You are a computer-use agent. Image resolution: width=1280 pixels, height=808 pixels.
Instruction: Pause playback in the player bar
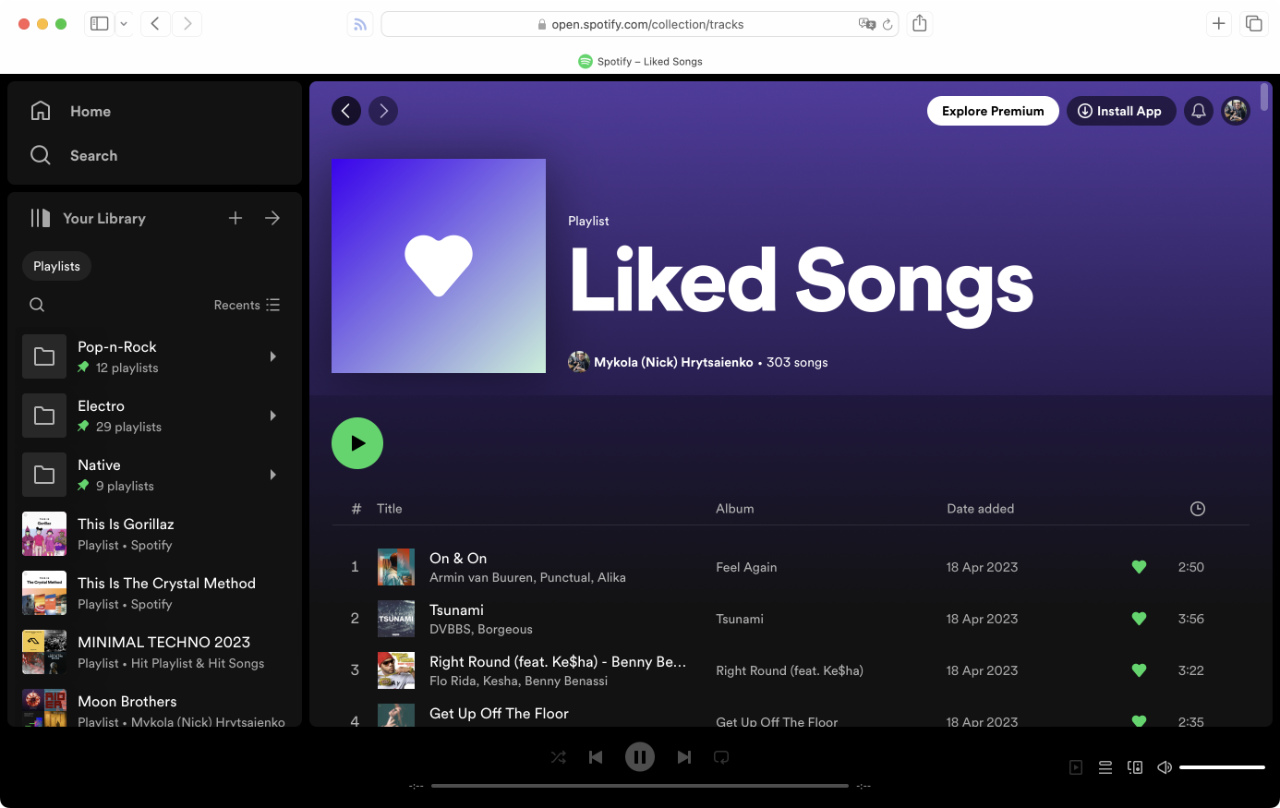click(x=640, y=757)
